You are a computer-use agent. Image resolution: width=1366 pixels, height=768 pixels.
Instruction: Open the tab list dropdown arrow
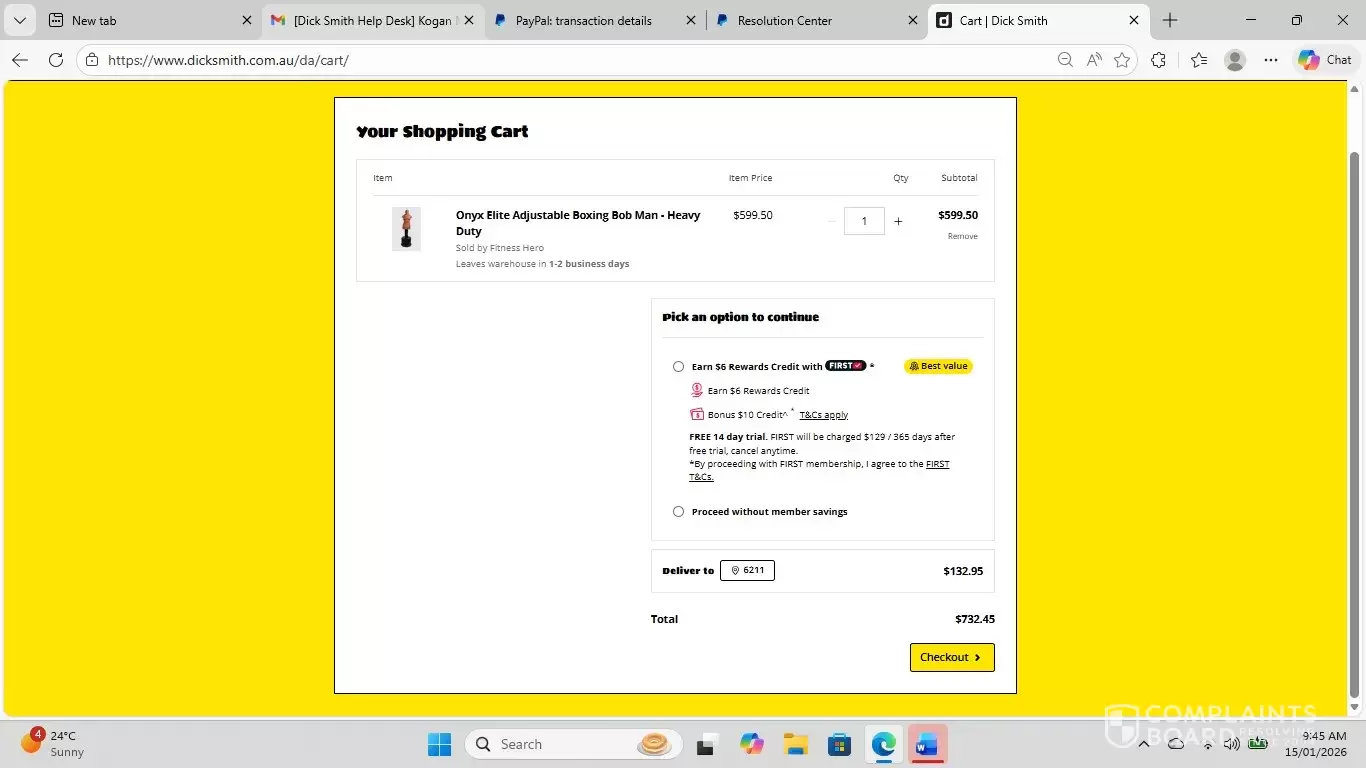20,20
